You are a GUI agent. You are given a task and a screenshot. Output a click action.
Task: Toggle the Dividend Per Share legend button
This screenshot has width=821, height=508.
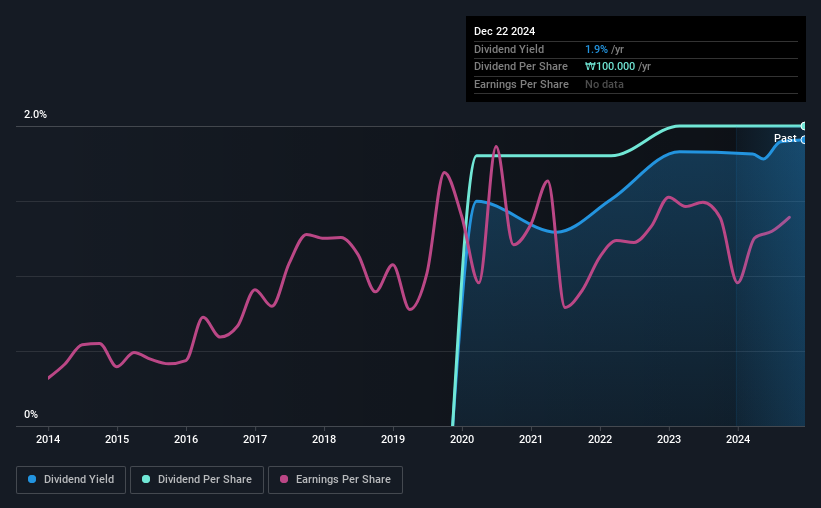pyautogui.click(x=197, y=480)
